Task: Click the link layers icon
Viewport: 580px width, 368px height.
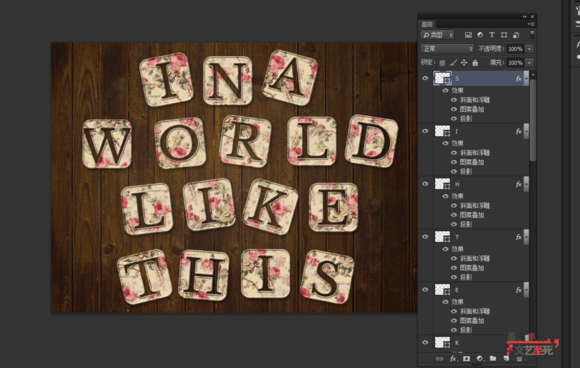Action: [x=439, y=358]
